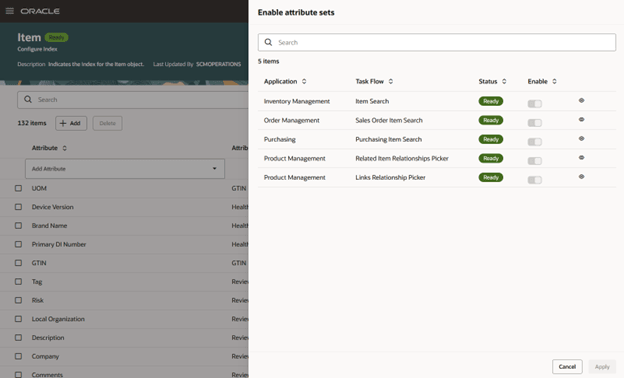Check the Description attribute checkbox
This screenshot has width=624, height=378.
pos(18,337)
